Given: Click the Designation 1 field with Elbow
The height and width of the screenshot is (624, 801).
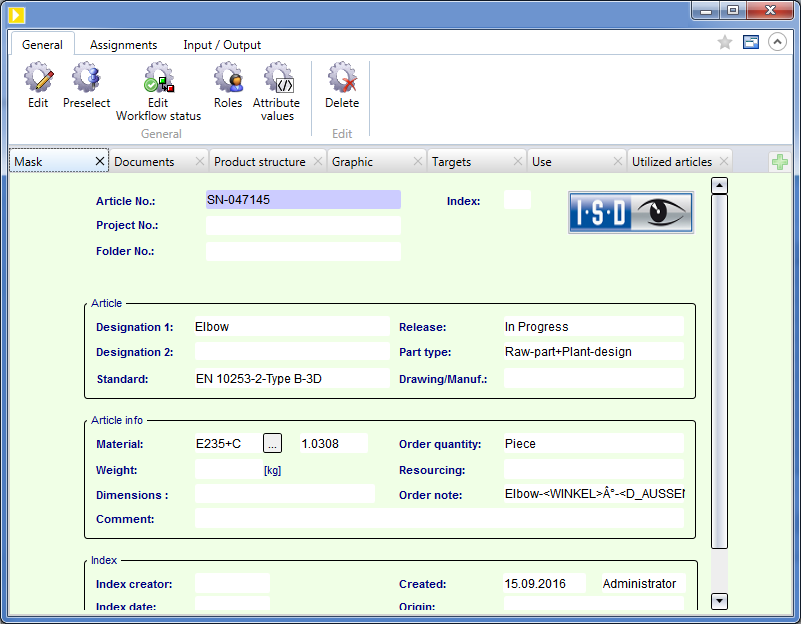Looking at the screenshot, I should (291, 327).
